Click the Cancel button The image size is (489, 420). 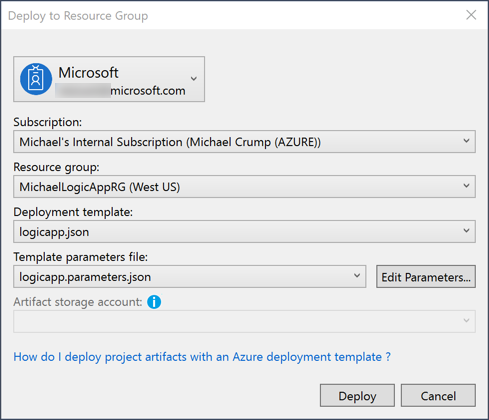[x=438, y=396]
